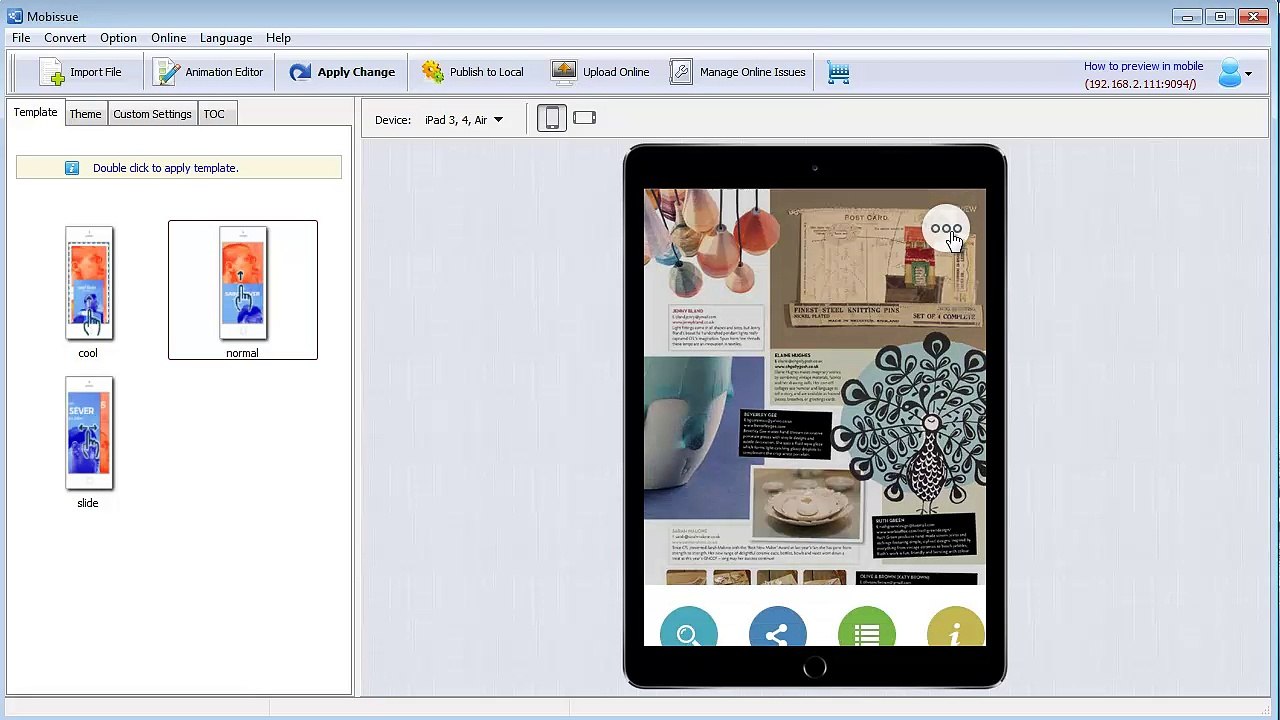Image resolution: width=1280 pixels, height=720 pixels.
Task: Click the blue search circle icon
Action: (x=688, y=627)
